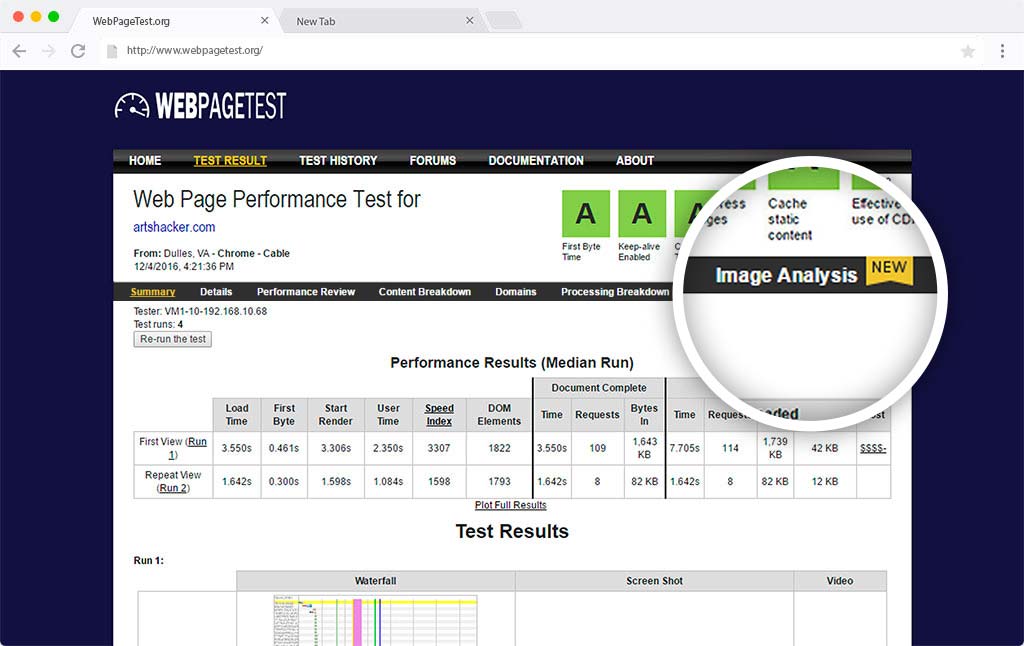Select the Summary sub-tab

(x=153, y=292)
